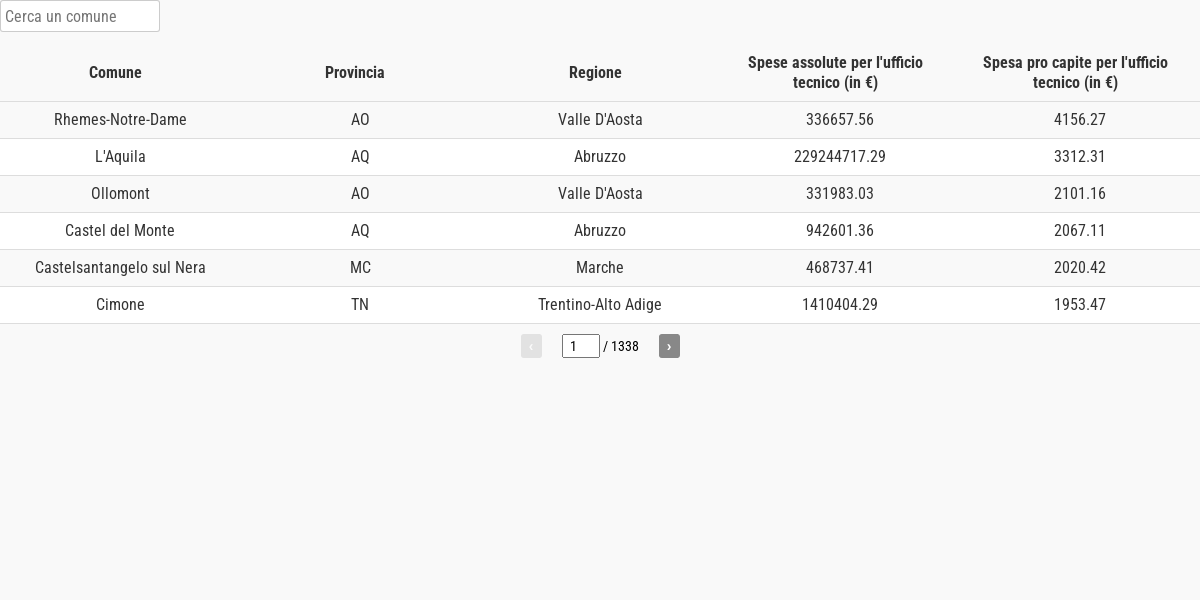The height and width of the screenshot is (600, 1200).
Task: Click the MC province cell
Action: [360, 268]
